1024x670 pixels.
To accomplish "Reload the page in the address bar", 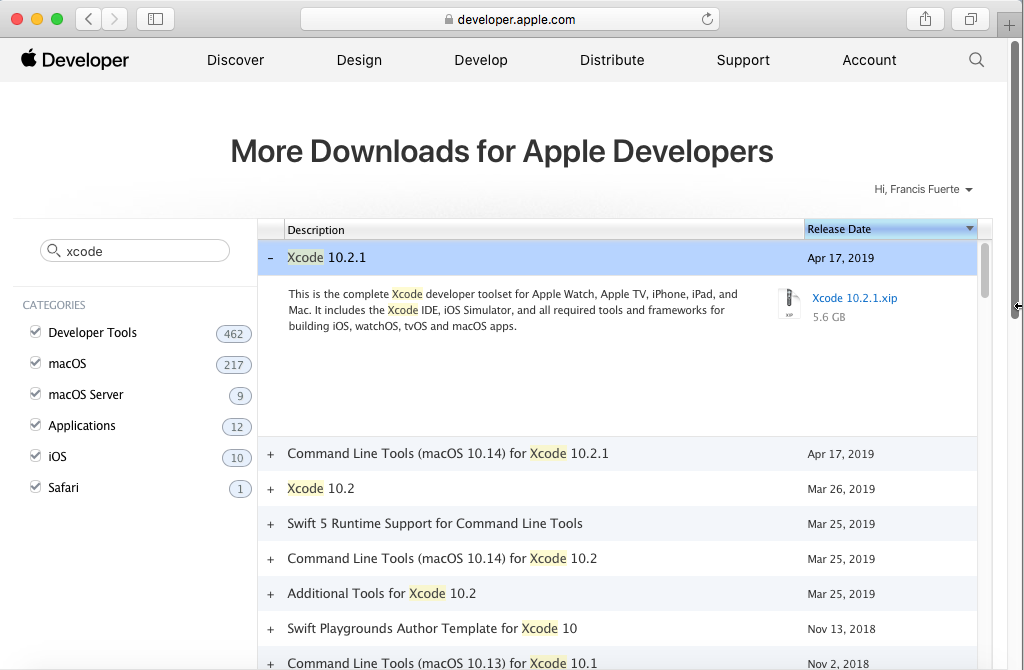I will pyautogui.click(x=707, y=19).
